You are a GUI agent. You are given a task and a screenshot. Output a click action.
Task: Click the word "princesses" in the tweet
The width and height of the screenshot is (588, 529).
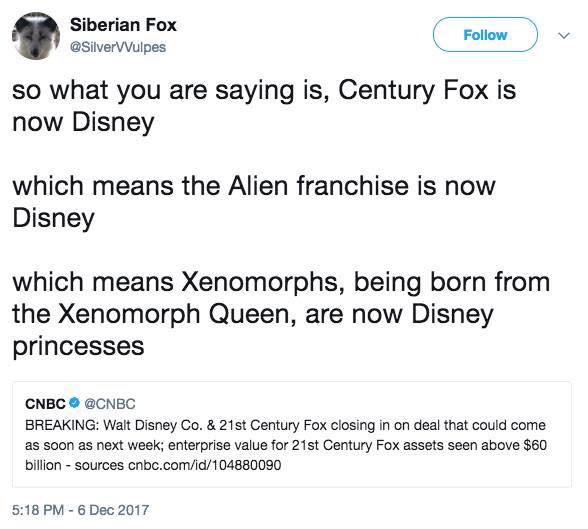click(x=78, y=346)
